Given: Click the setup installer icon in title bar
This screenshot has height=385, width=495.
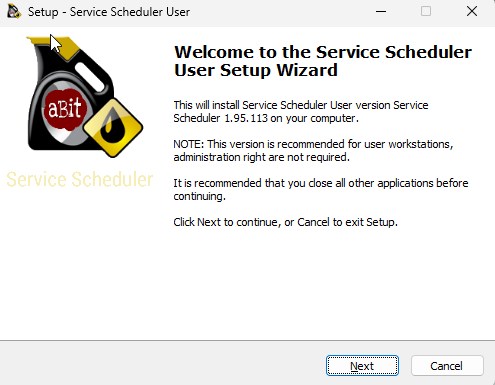Looking at the screenshot, I should point(14,11).
